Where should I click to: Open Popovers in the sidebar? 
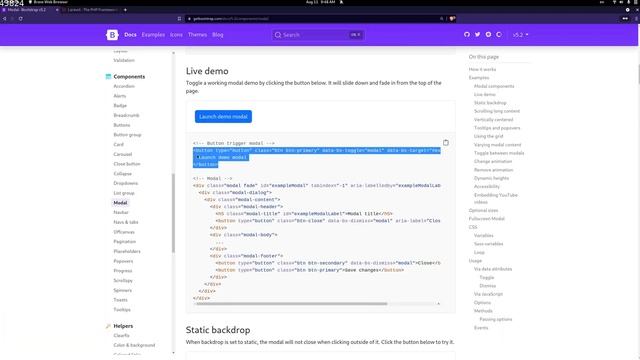(123, 261)
